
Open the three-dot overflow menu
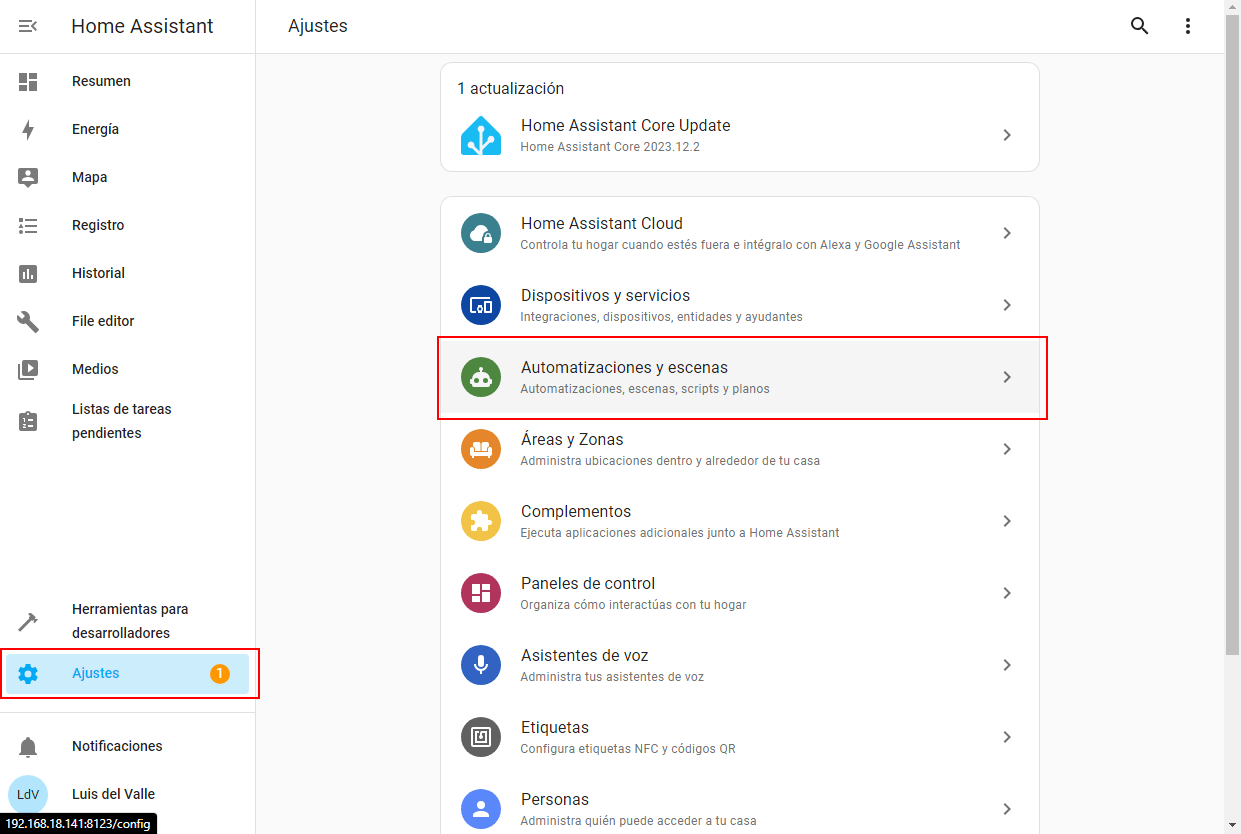pos(1188,26)
